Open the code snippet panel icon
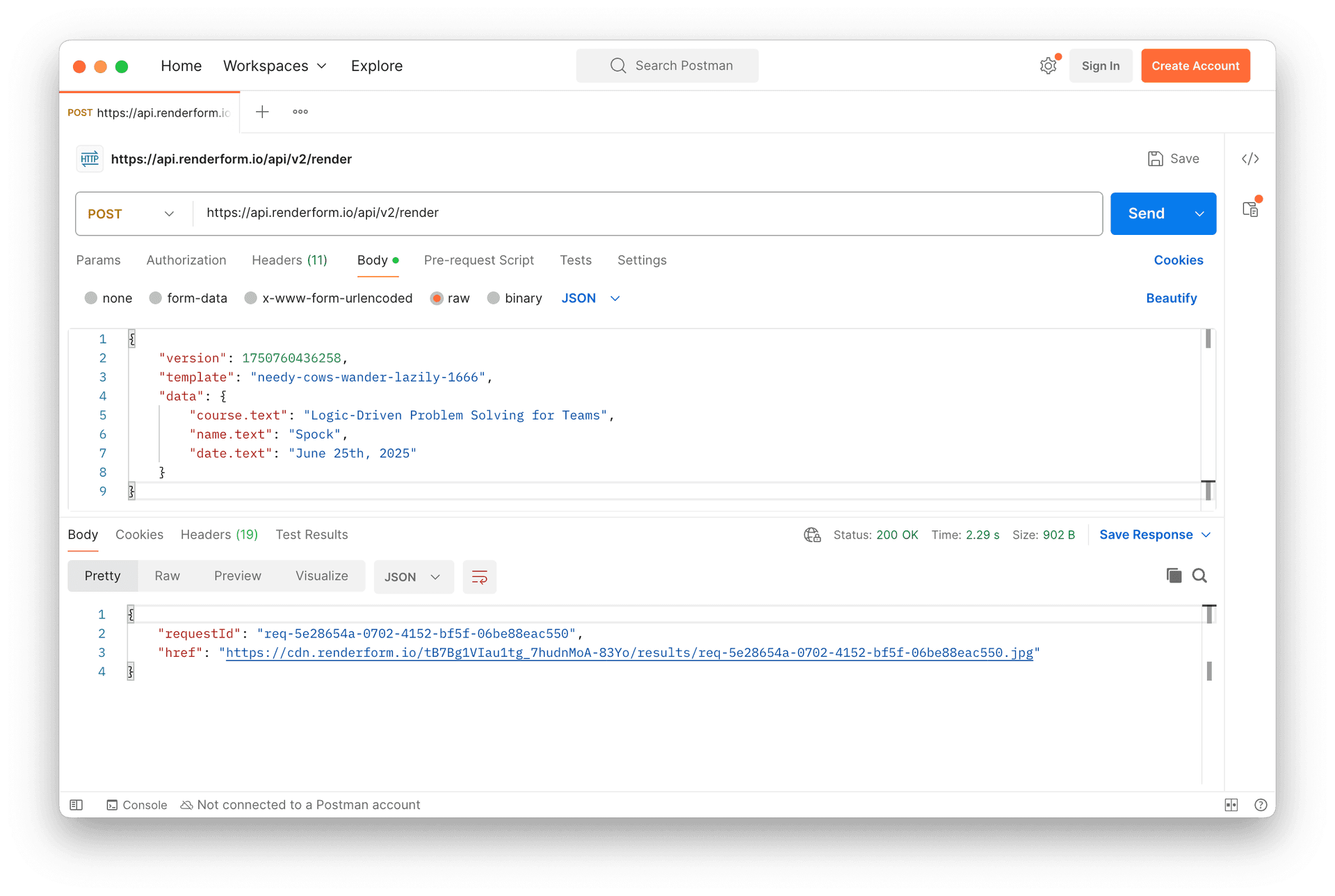 pos(1249,159)
